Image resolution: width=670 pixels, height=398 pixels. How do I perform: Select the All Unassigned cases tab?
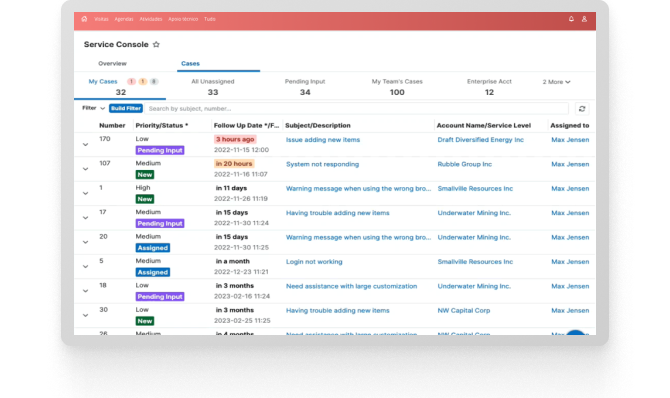213,87
